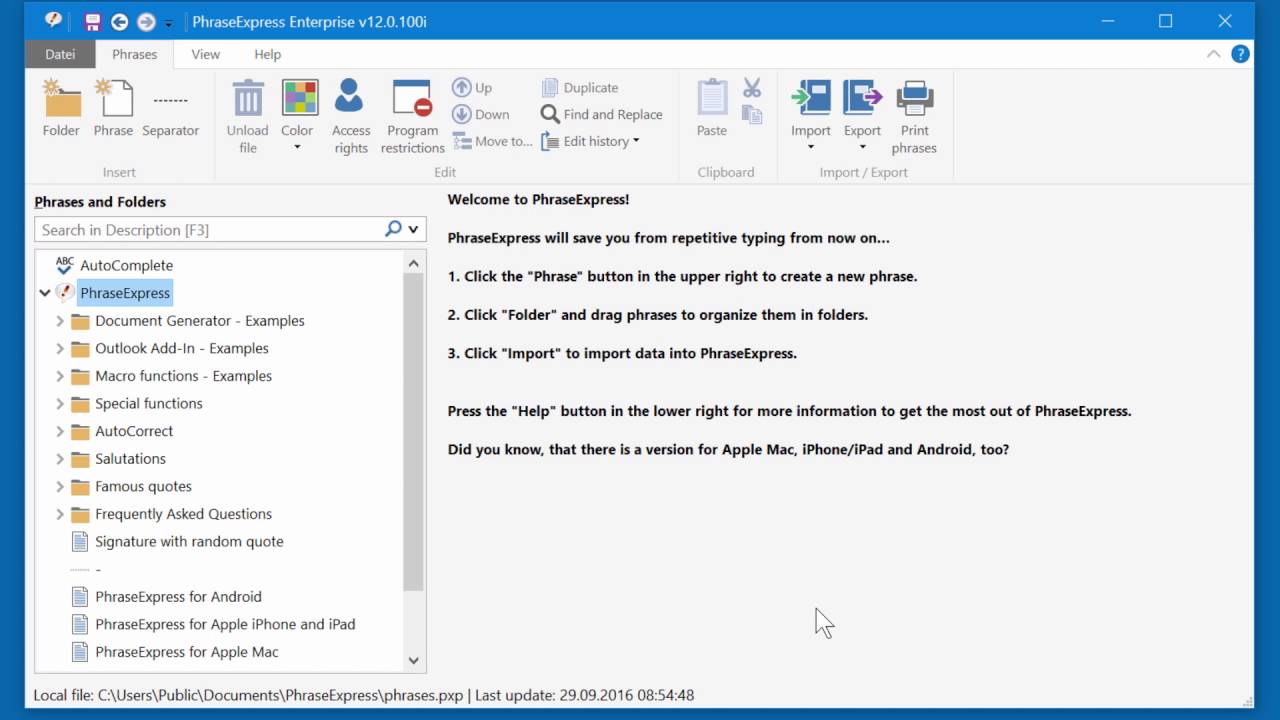The width and height of the screenshot is (1280, 720).
Task: Move item Down
Action: [481, 115]
